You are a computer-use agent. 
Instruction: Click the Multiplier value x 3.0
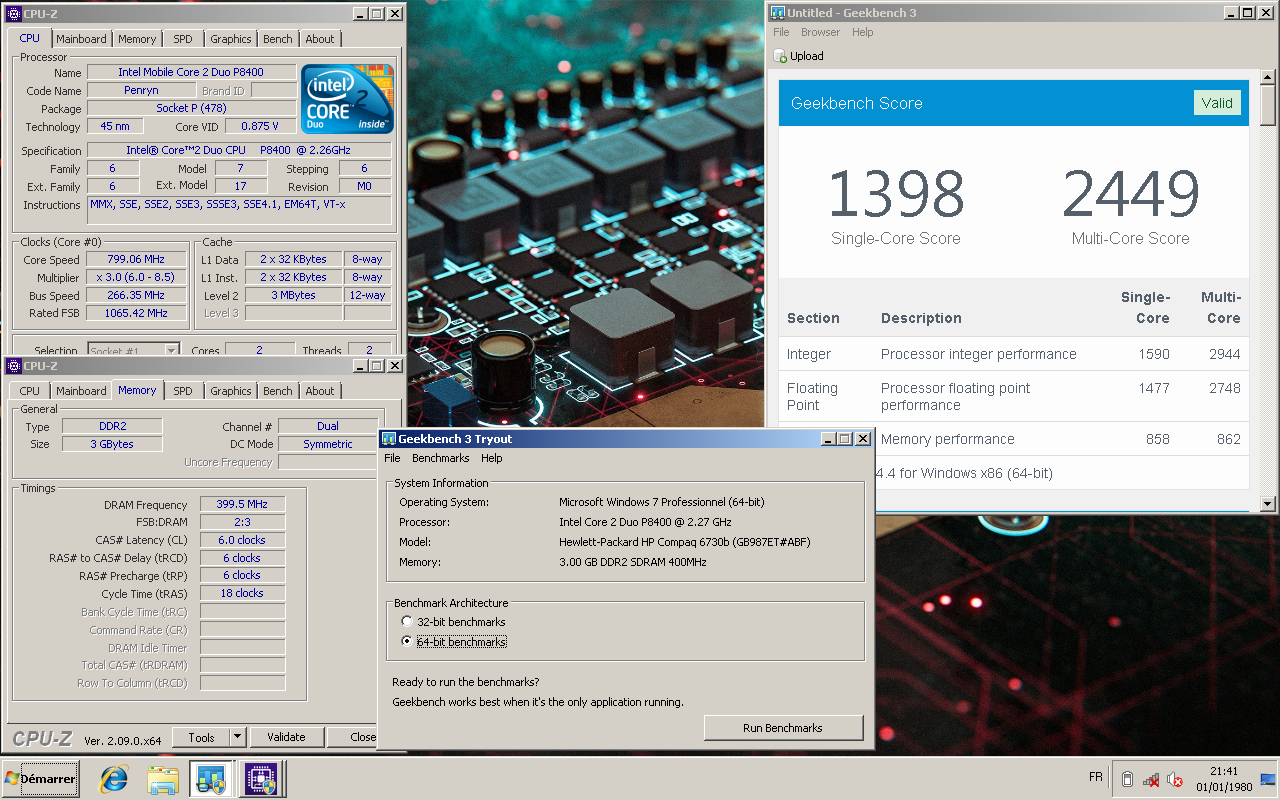pos(135,277)
